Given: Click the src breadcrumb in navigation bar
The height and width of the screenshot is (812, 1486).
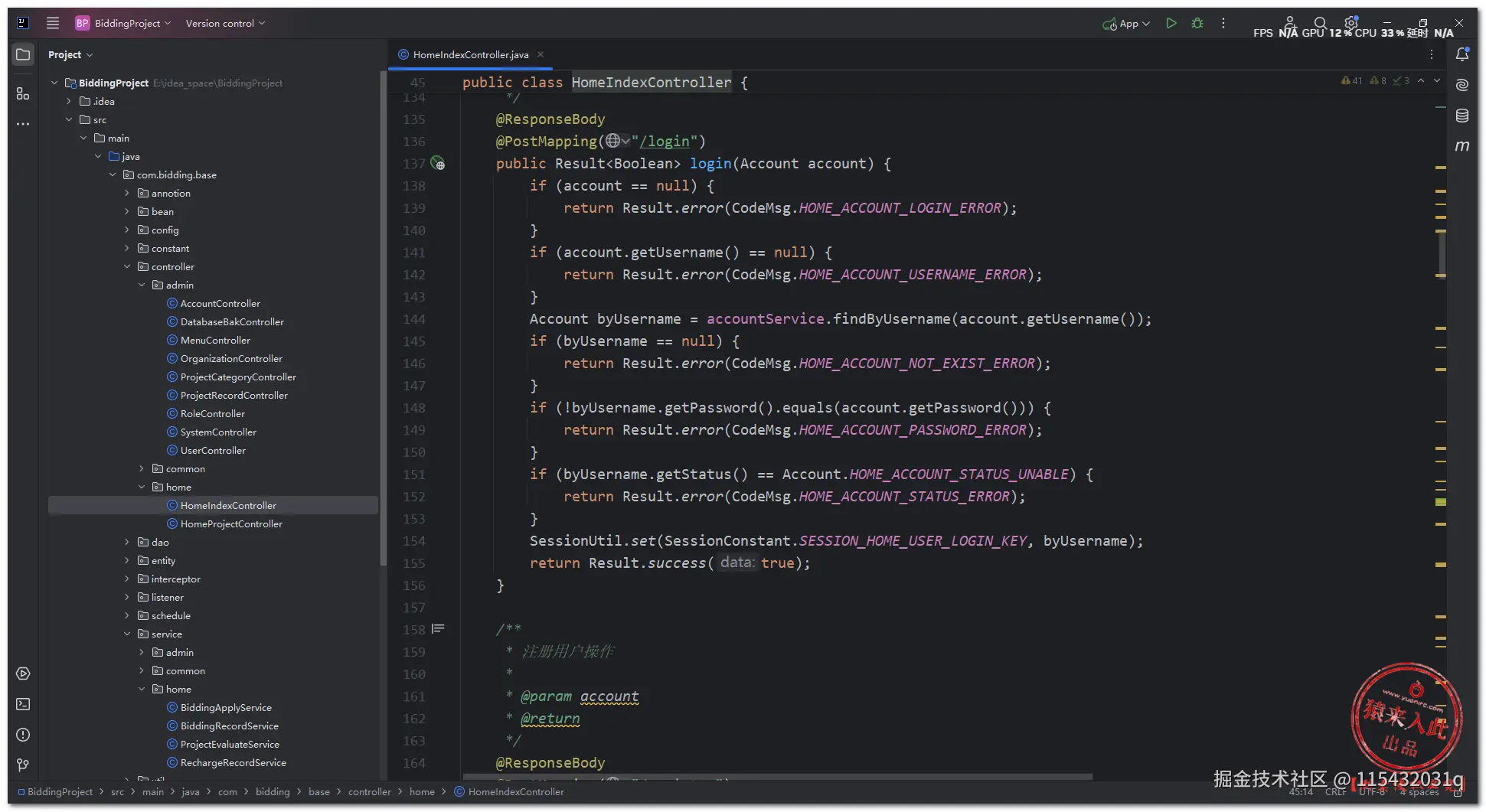Looking at the screenshot, I should 117,791.
